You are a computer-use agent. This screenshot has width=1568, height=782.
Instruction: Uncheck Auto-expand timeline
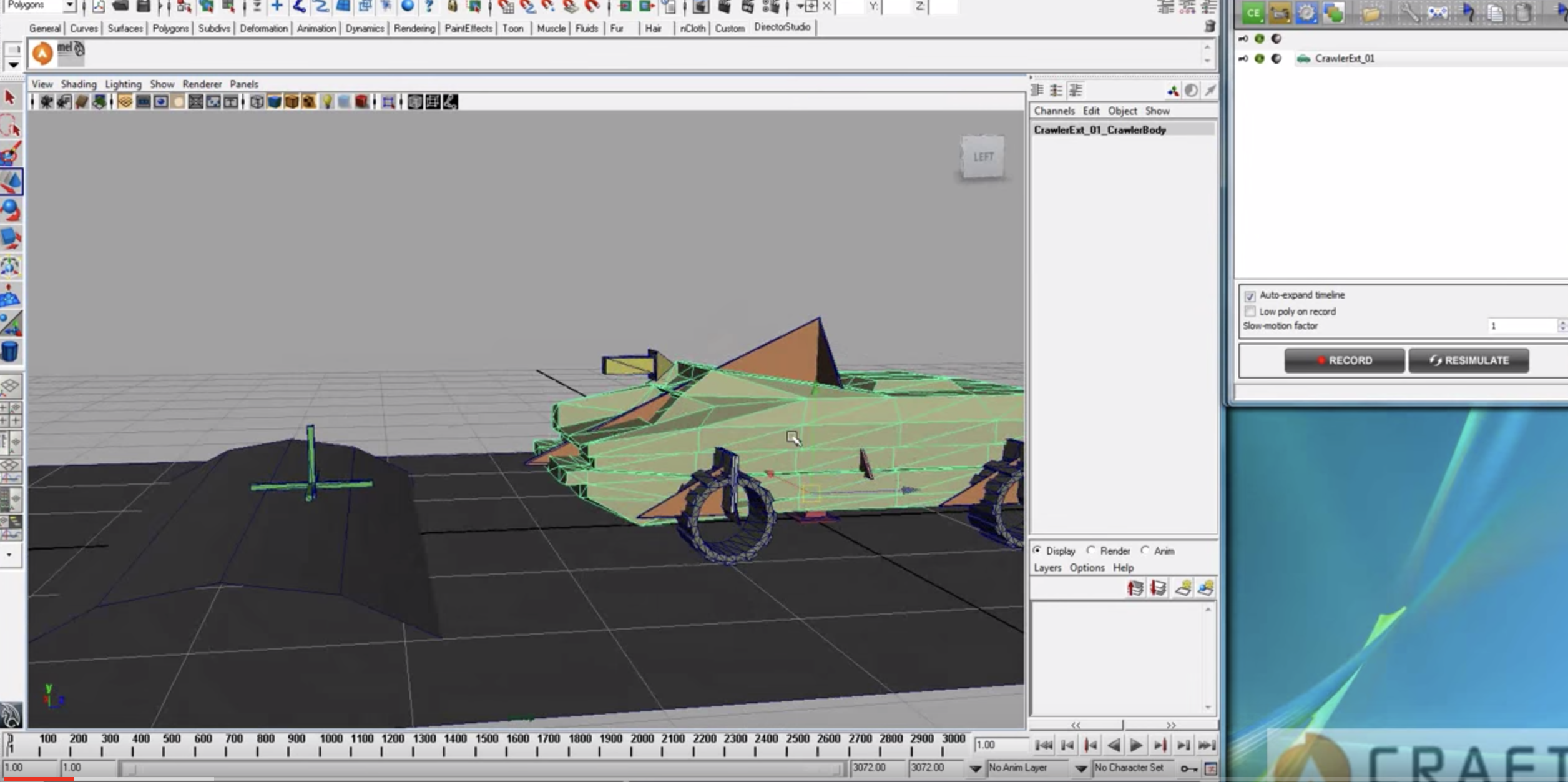click(x=1250, y=295)
